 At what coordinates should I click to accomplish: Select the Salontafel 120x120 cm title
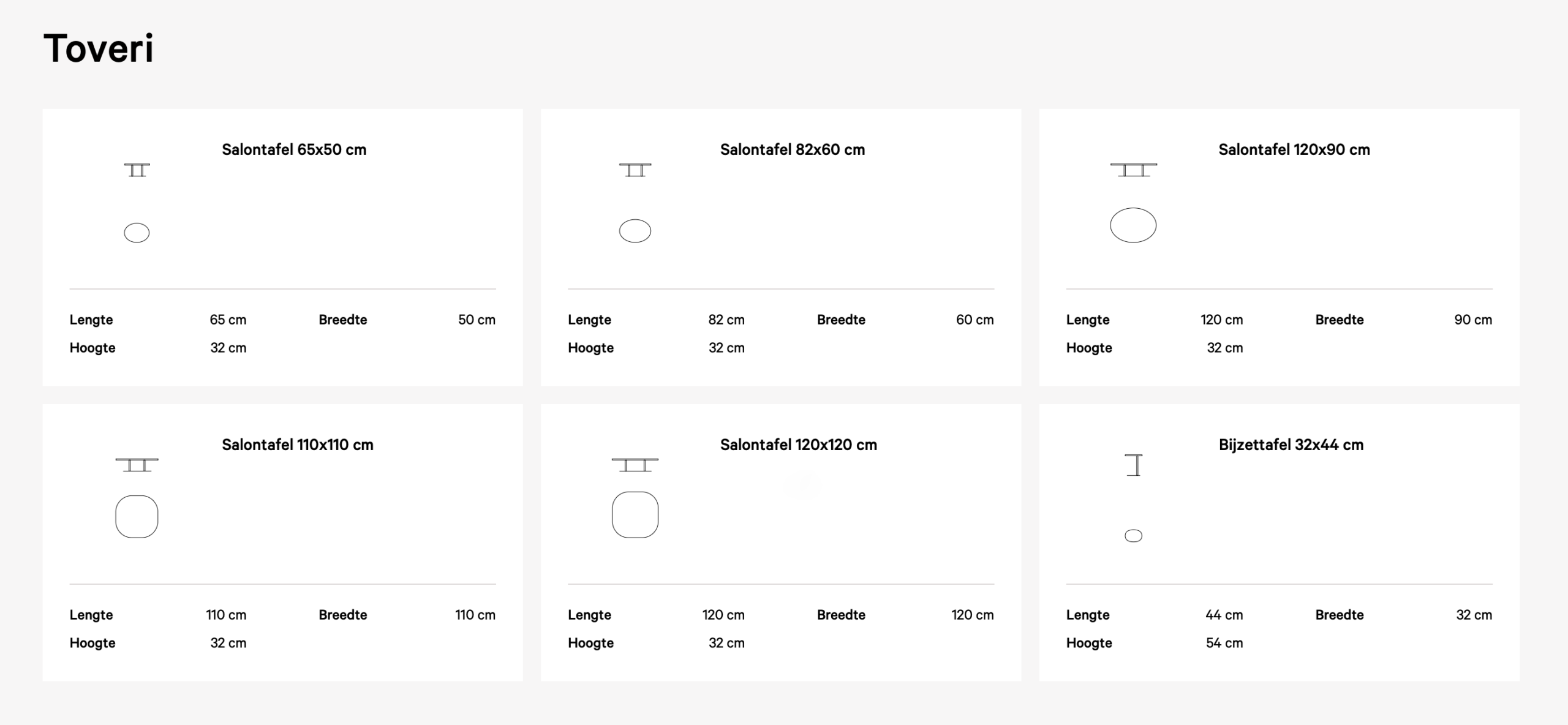pyautogui.click(x=798, y=445)
